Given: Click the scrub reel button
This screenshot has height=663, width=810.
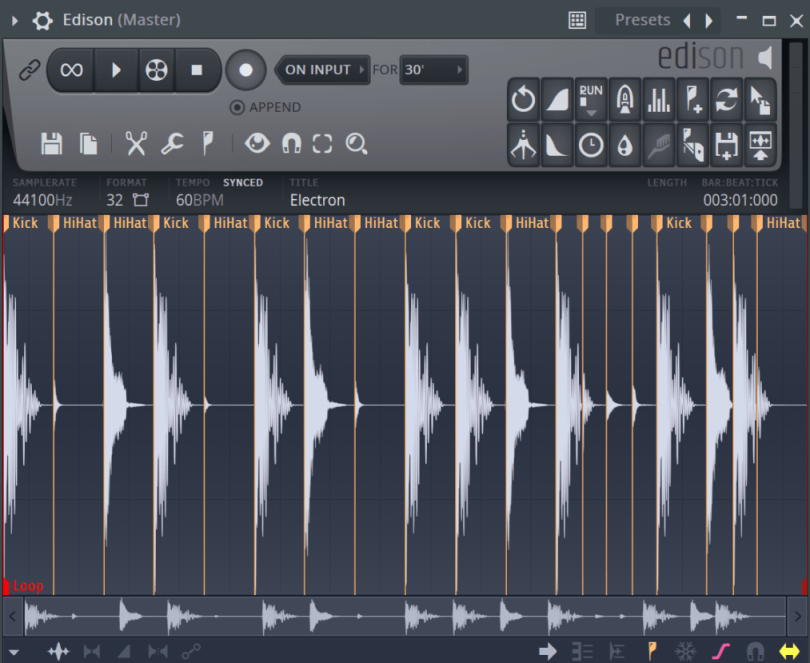Looking at the screenshot, I should click(x=157, y=70).
